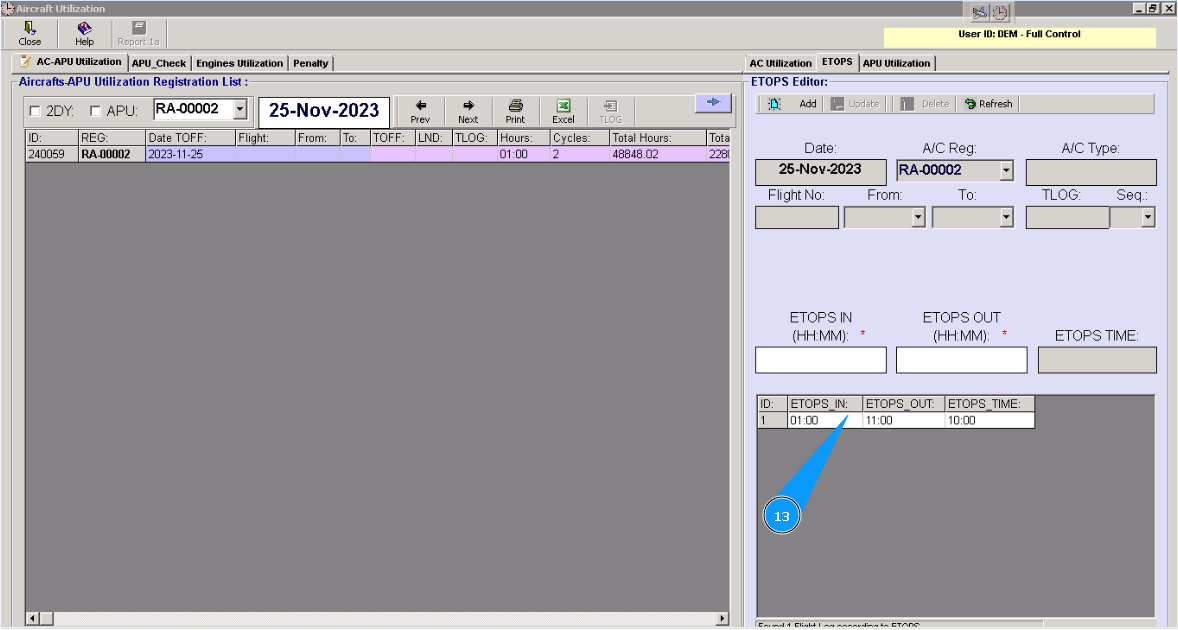The height and width of the screenshot is (630, 1178).
Task: Click the Flight column header
Action: [264, 138]
